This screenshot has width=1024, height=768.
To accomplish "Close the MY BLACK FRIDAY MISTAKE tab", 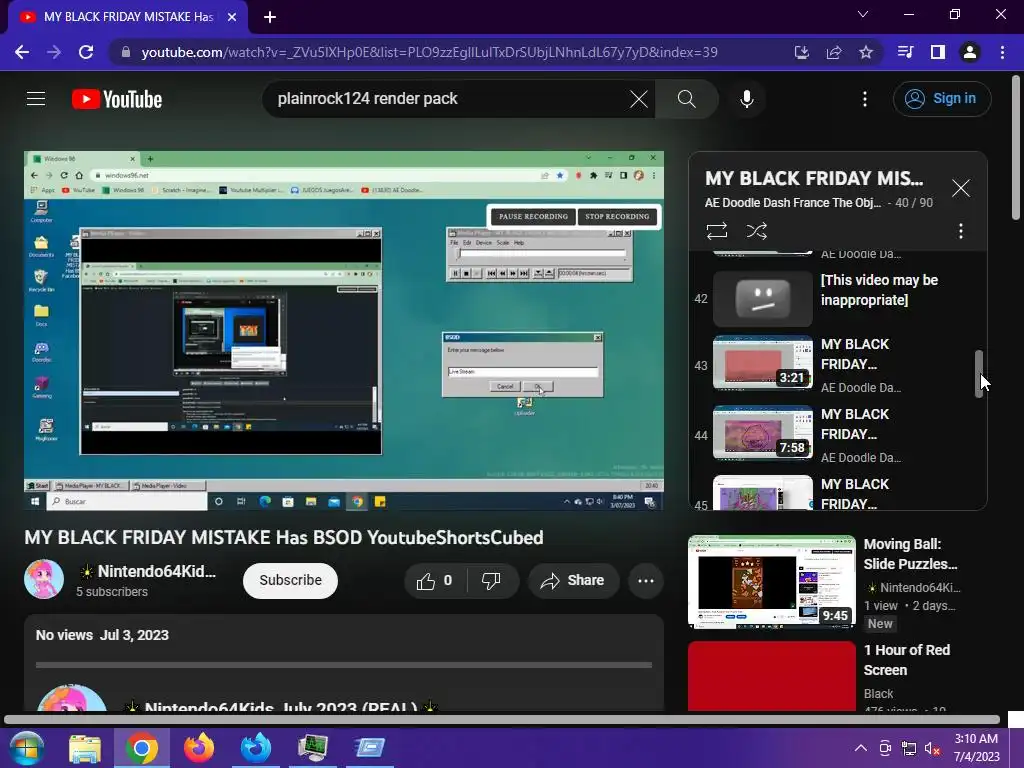I will point(232,17).
